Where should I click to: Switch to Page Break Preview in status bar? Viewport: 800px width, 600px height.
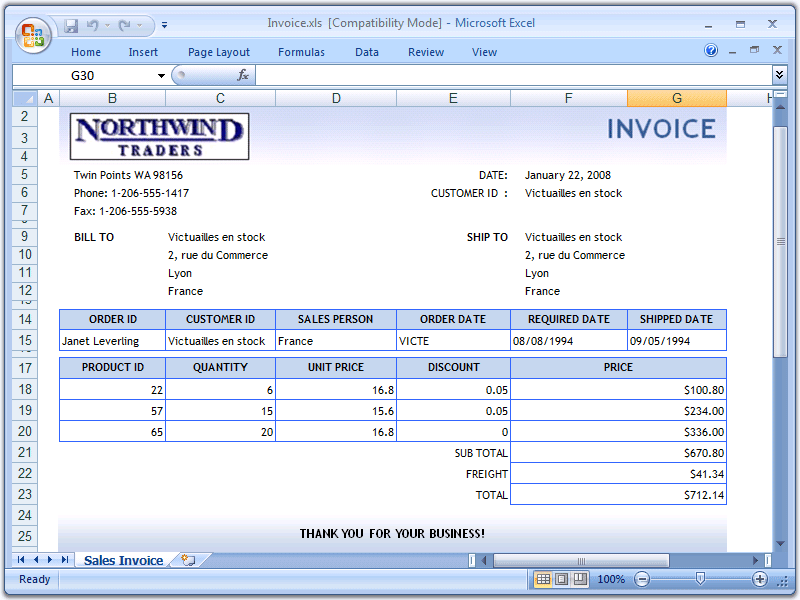pyautogui.click(x=580, y=579)
